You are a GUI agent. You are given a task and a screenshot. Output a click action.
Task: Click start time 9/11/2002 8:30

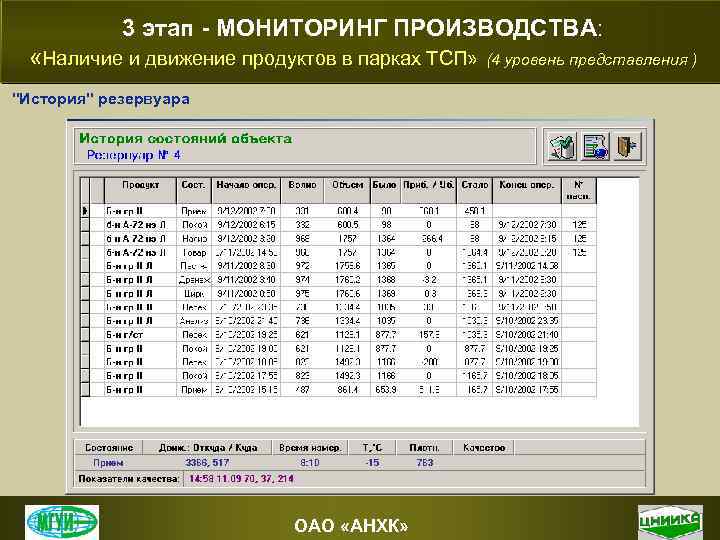(x=246, y=266)
